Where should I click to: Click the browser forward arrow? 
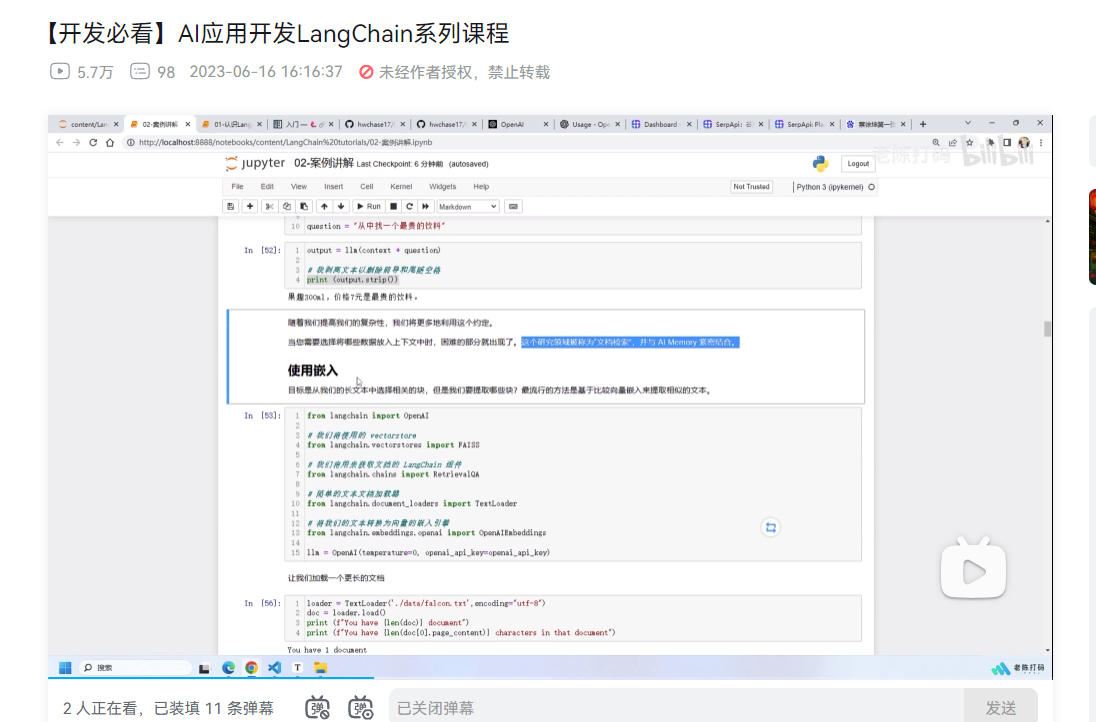tap(76, 143)
